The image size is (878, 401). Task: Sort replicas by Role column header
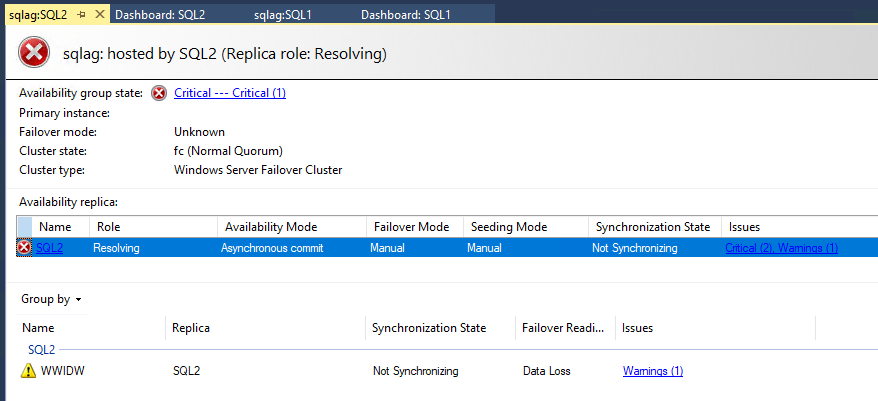pos(109,227)
